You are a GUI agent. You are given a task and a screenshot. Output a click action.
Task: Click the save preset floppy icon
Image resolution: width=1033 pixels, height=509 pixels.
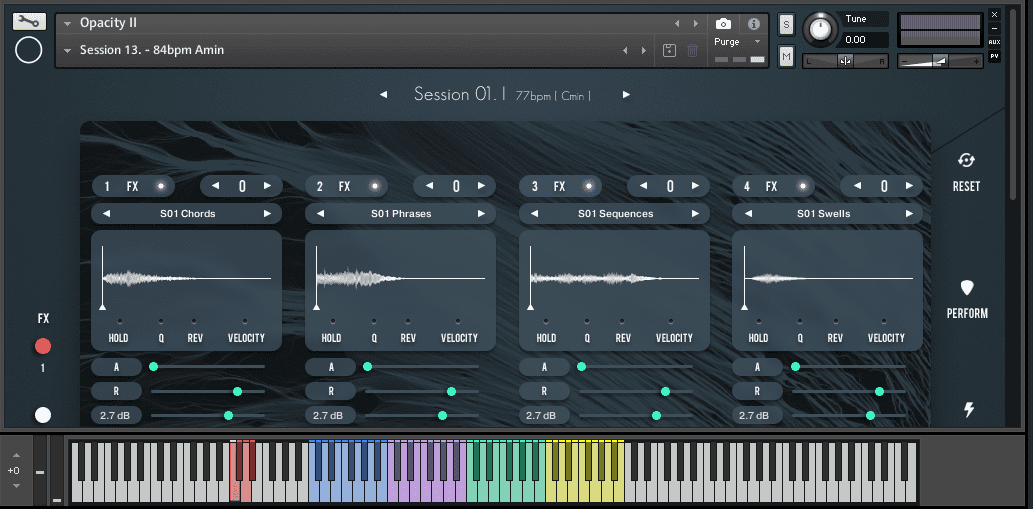point(669,50)
